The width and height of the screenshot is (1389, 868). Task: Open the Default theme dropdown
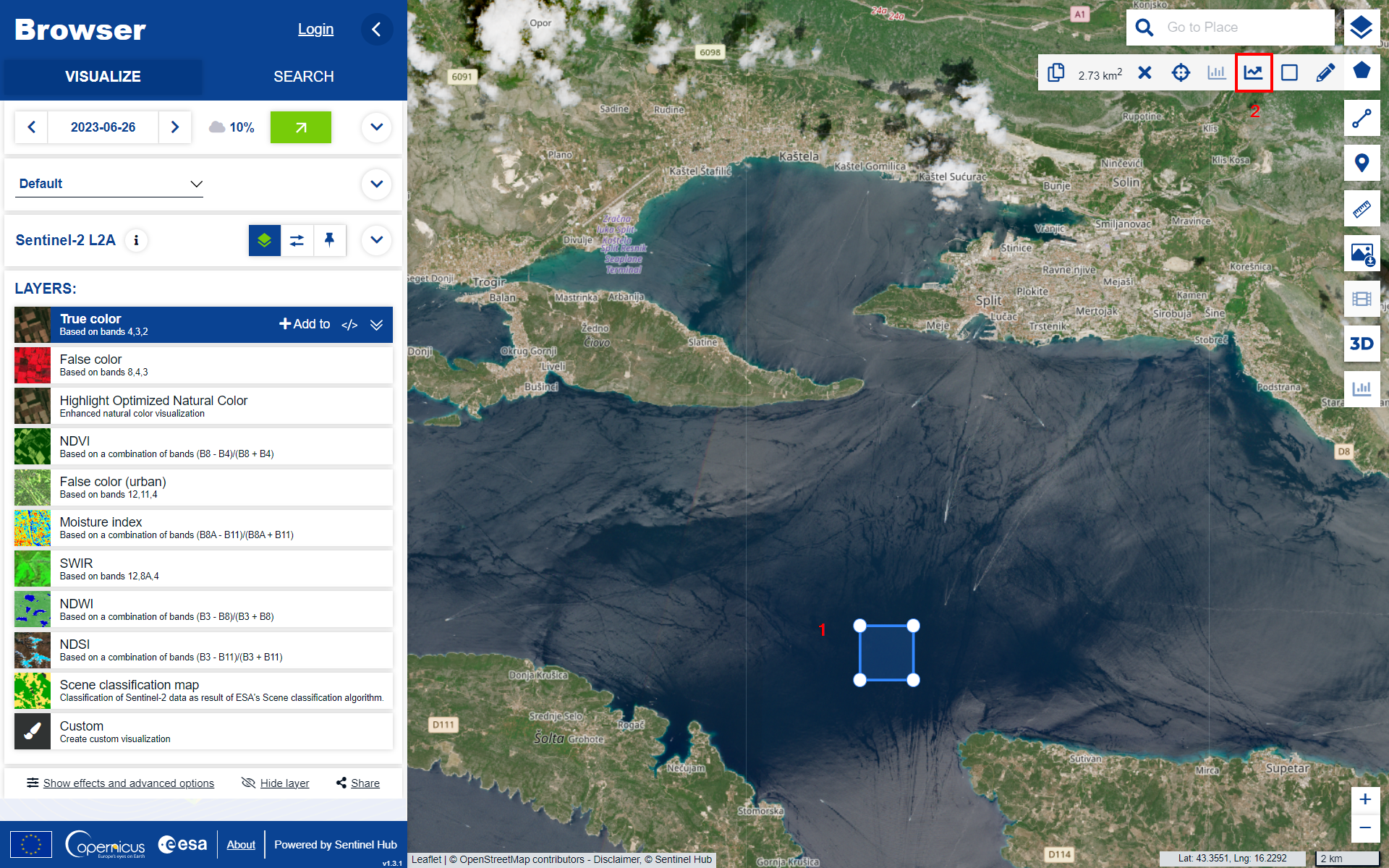tap(110, 184)
